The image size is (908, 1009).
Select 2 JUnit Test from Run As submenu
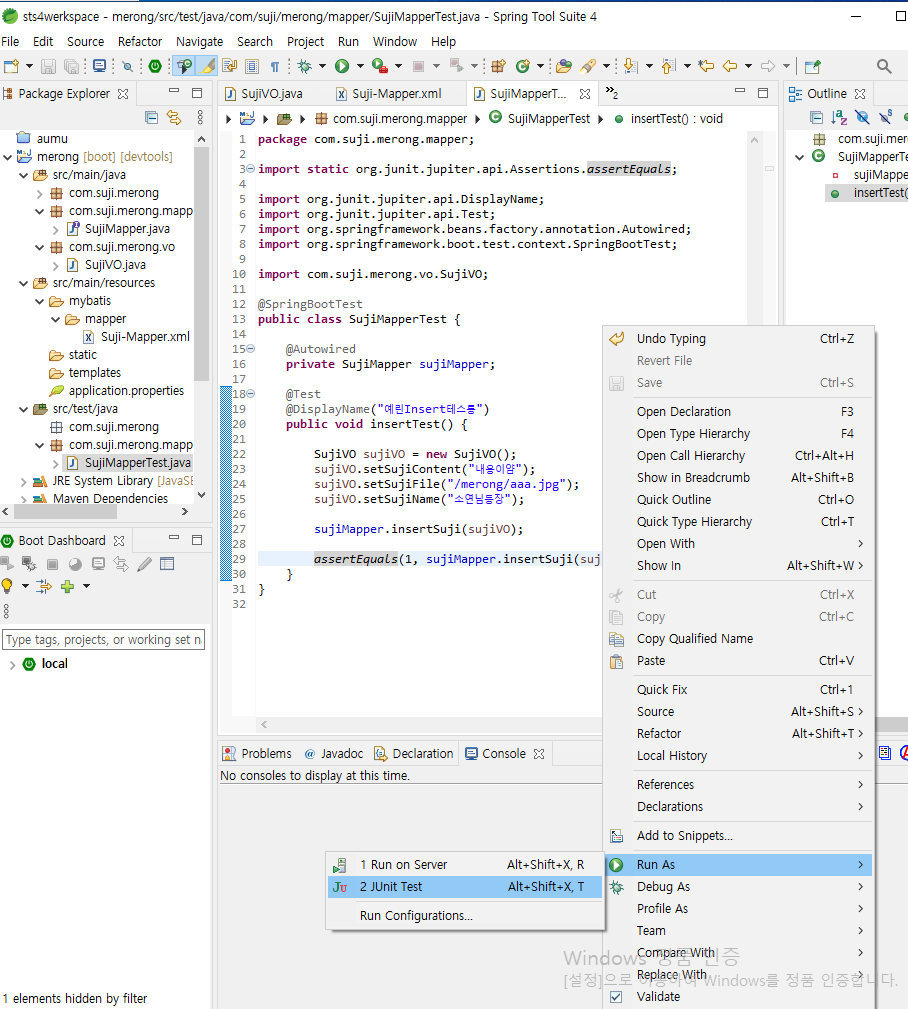click(465, 887)
